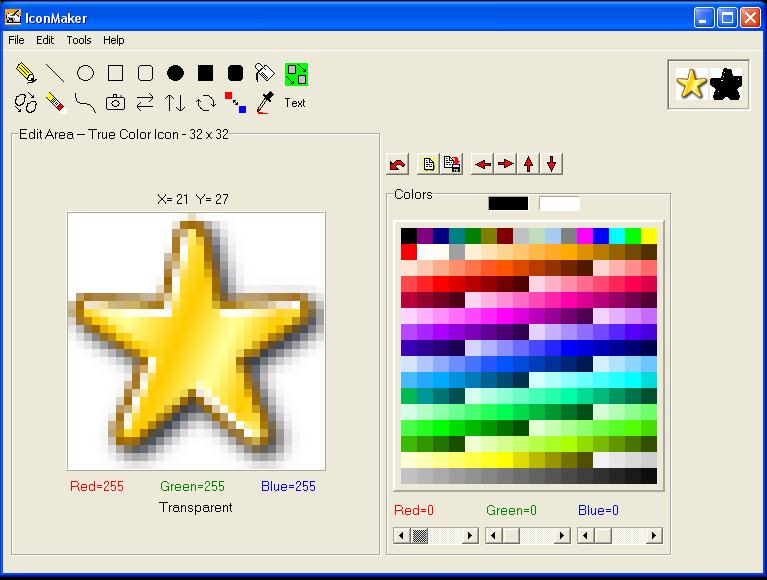This screenshot has height=580, width=767.
Task: Maximize the IconMaker window
Action: [727, 18]
